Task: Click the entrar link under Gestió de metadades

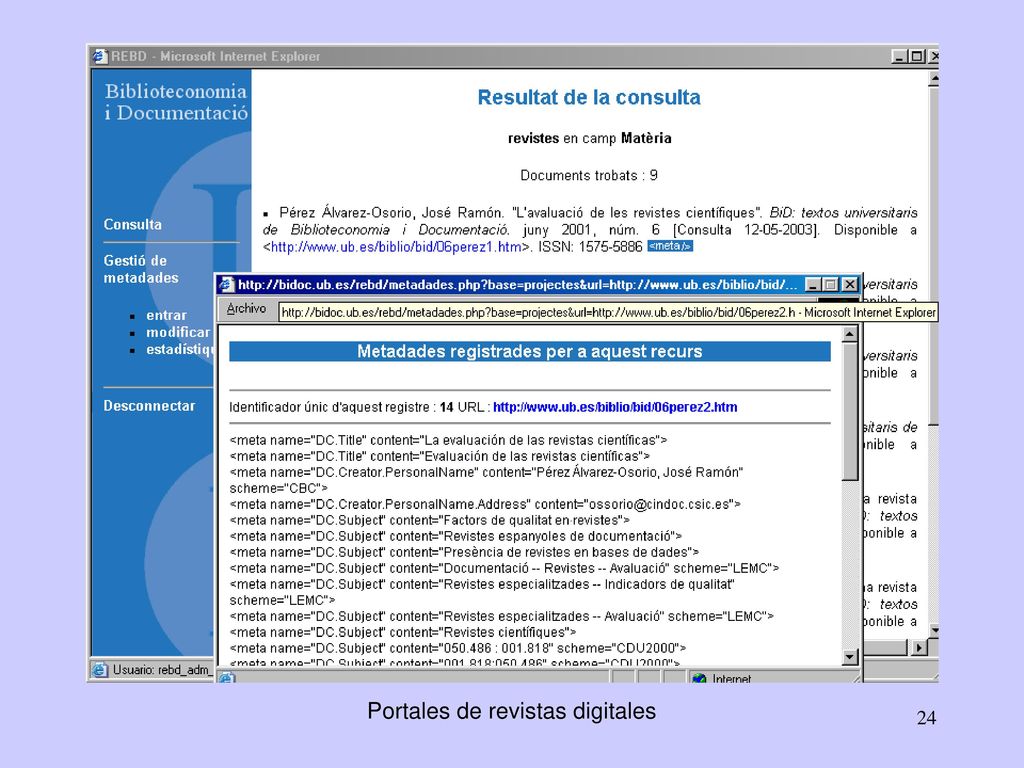Action: [x=166, y=315]
